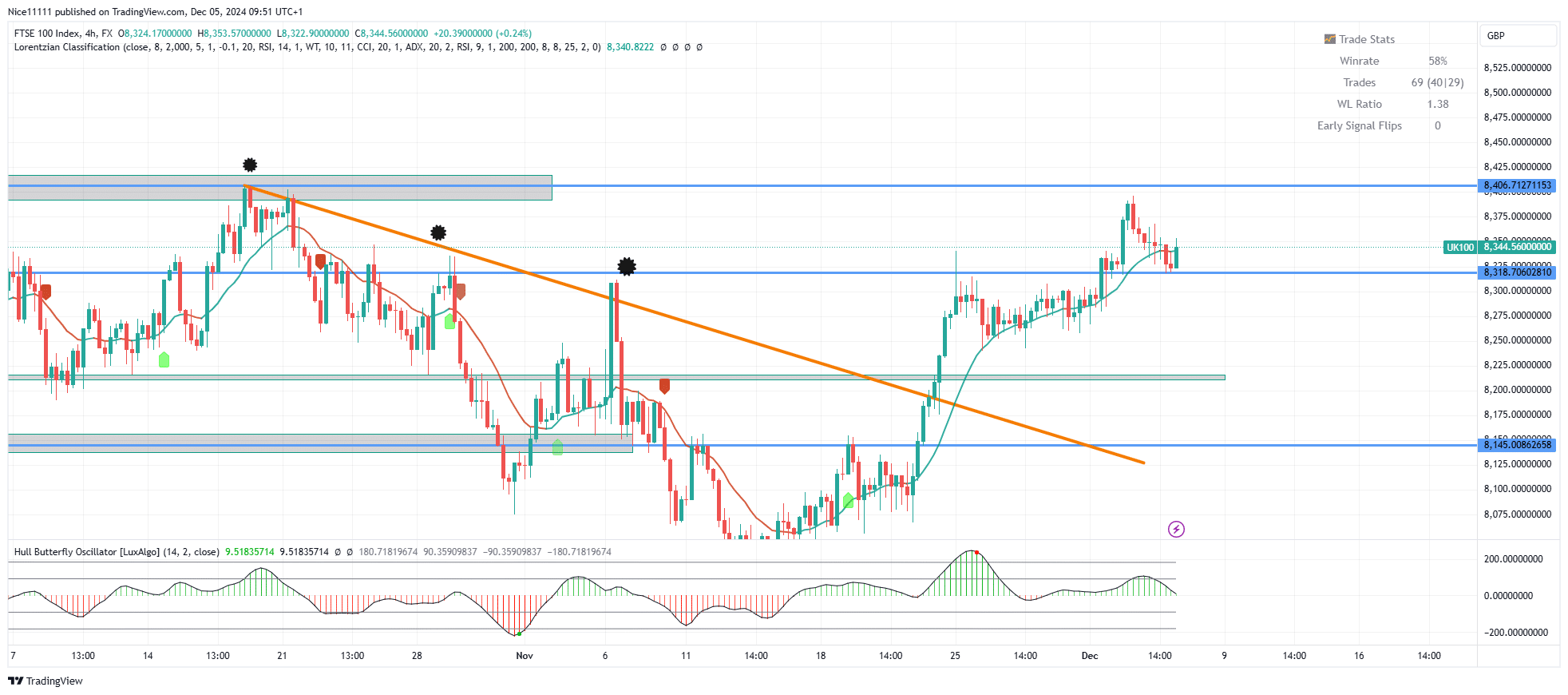
Task: Click the chart icon beside Trade Stats
Action: click(x=1329, y=39)
